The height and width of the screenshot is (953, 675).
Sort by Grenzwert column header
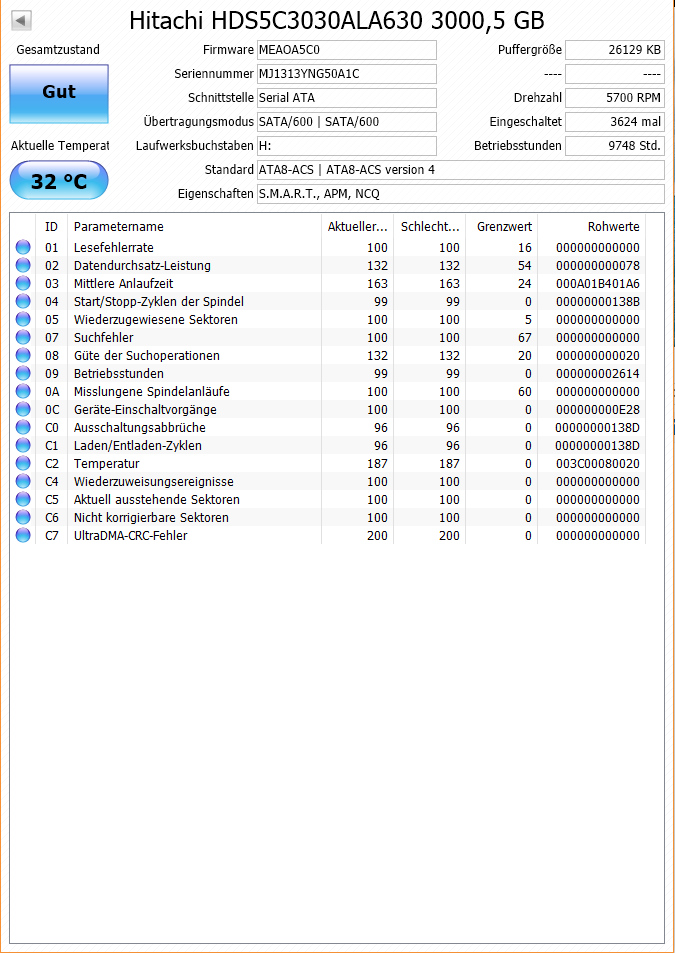(x=502, y=227)
